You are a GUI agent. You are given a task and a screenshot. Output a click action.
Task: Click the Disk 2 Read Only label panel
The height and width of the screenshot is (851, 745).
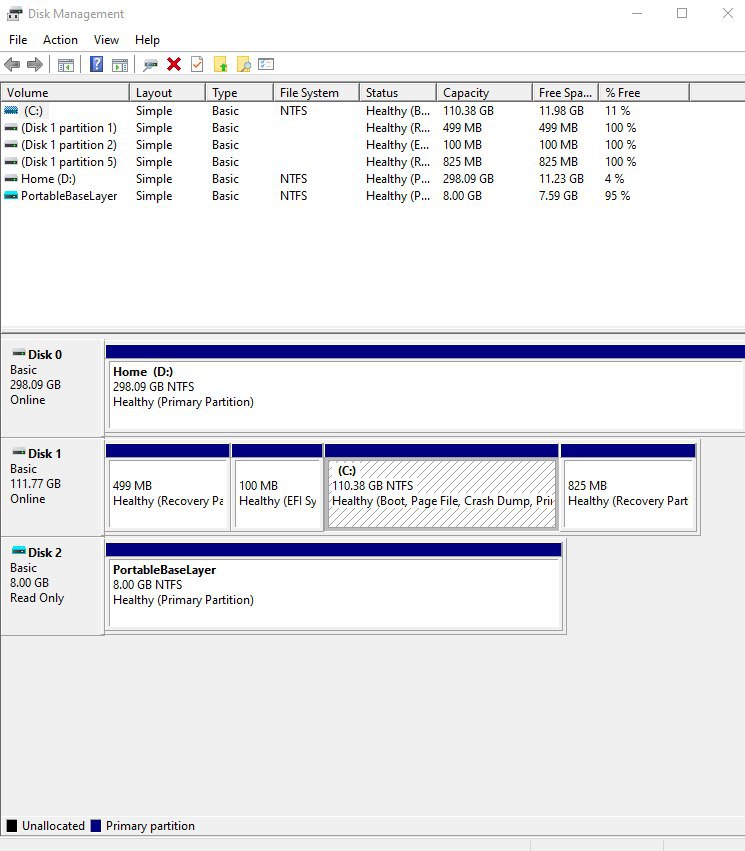(52, 586)
